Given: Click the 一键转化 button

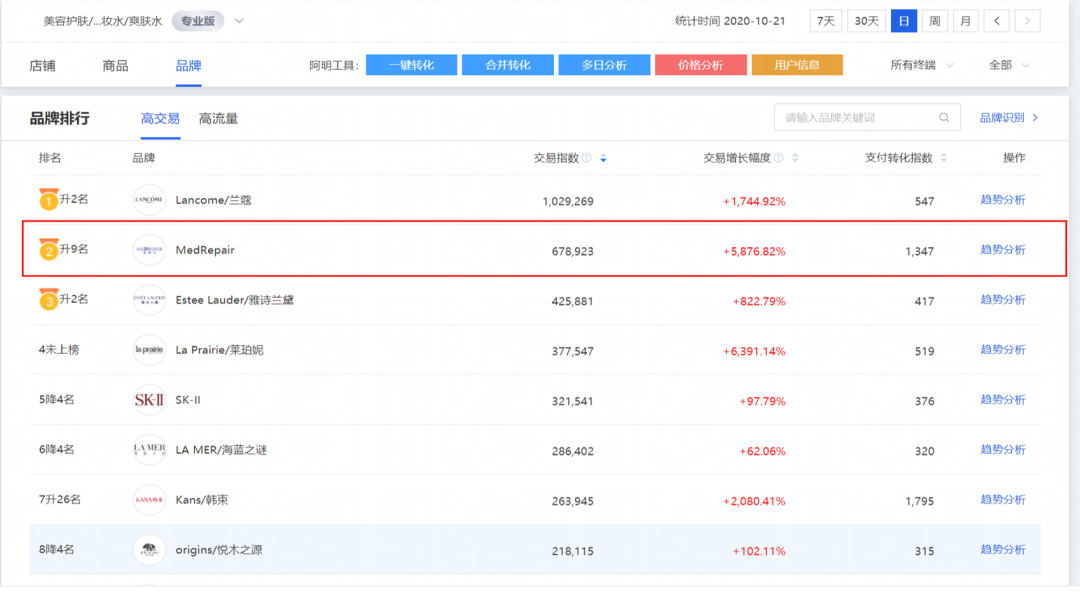Looking at the screenshot, I should click(411, 65).
